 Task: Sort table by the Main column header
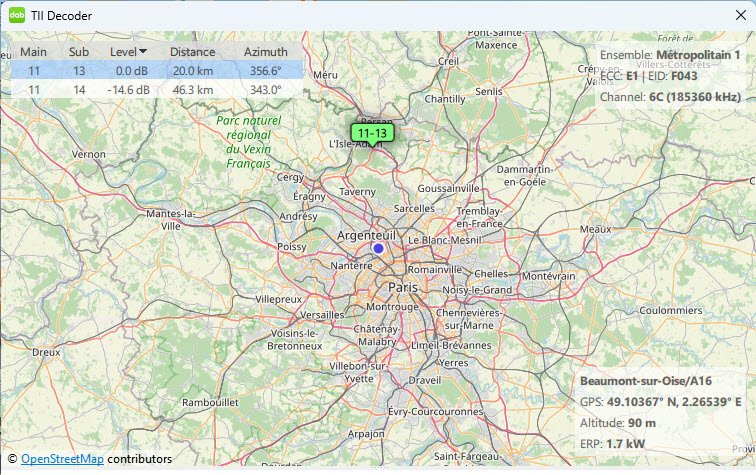pyautogui.click(x=33, y=52)
